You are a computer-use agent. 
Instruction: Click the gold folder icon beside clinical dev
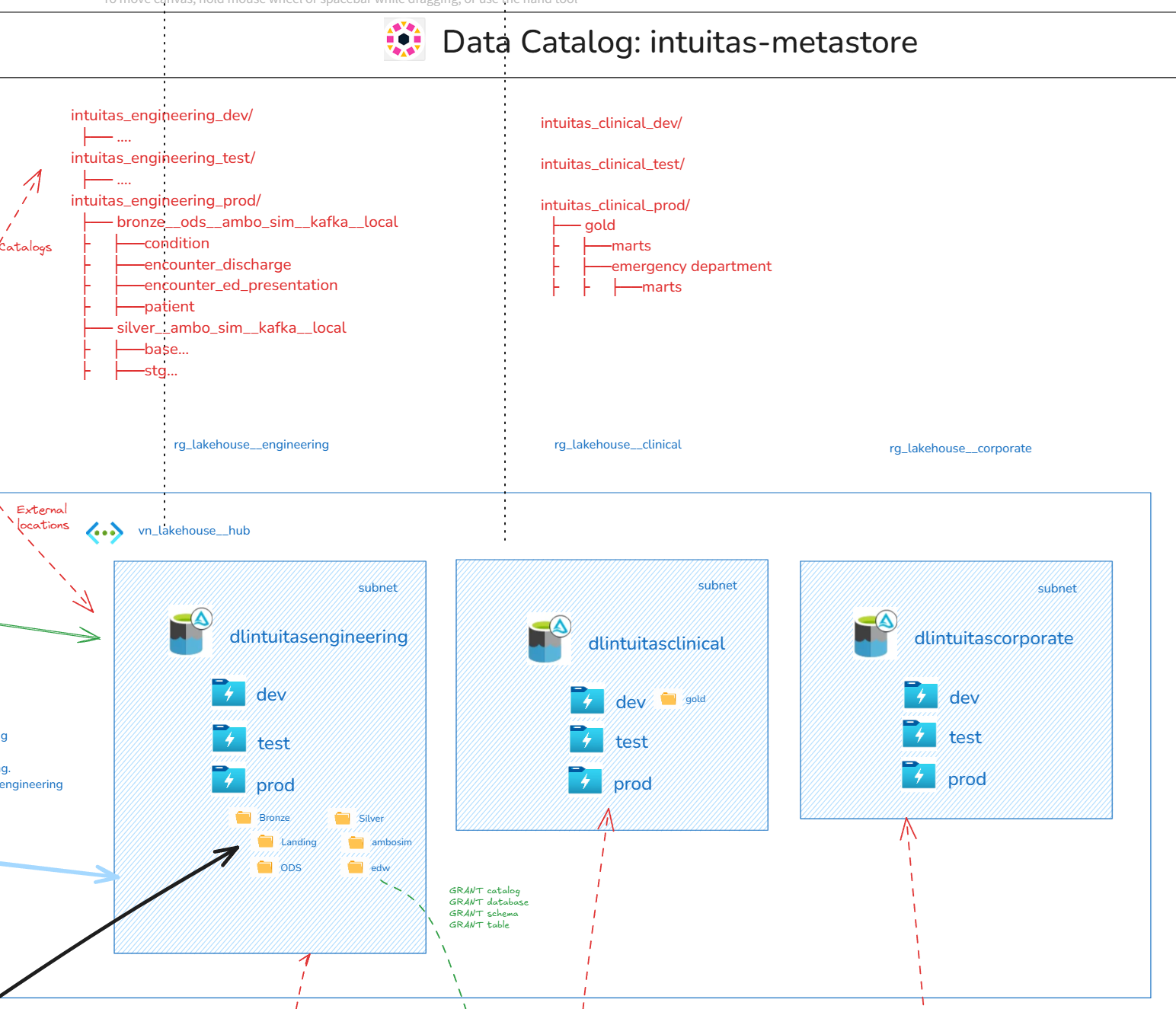[669, 698]
